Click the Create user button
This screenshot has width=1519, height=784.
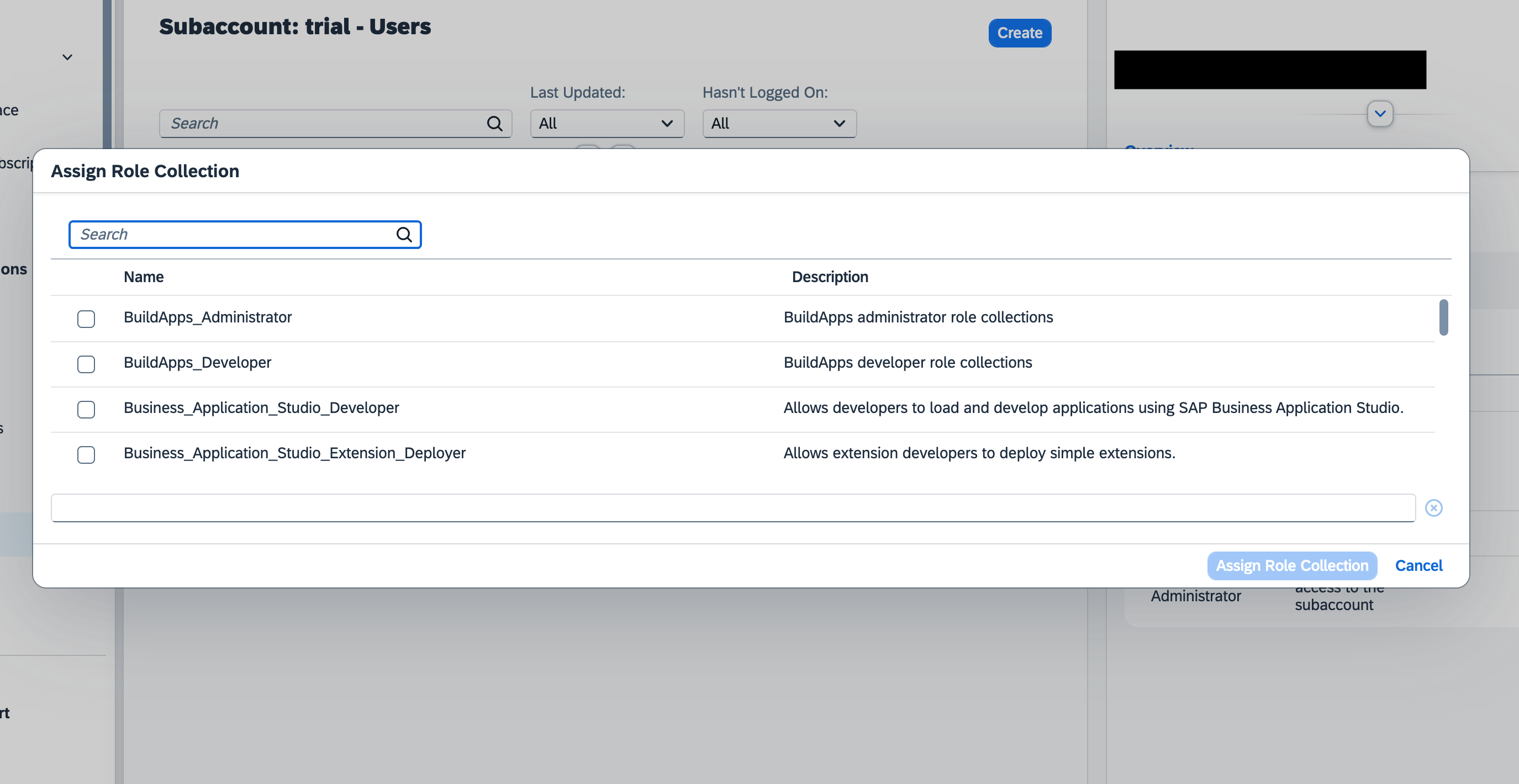[1020, 33]
